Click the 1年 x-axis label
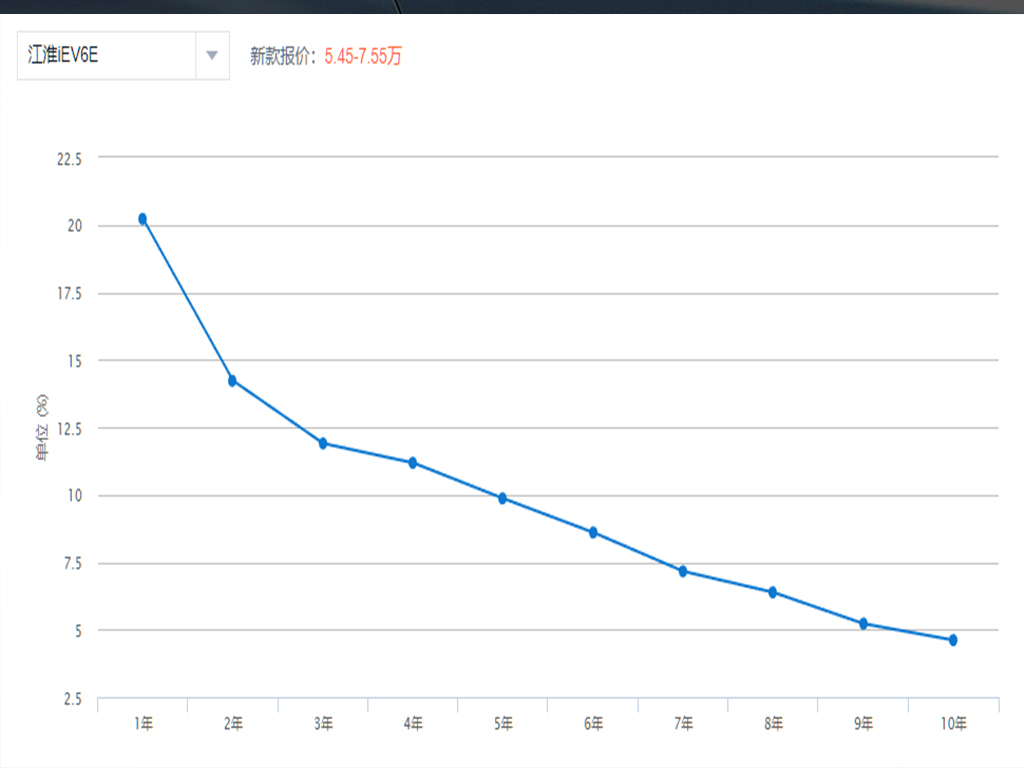This screenshot has width=1024, height=768. click(144, 724)
